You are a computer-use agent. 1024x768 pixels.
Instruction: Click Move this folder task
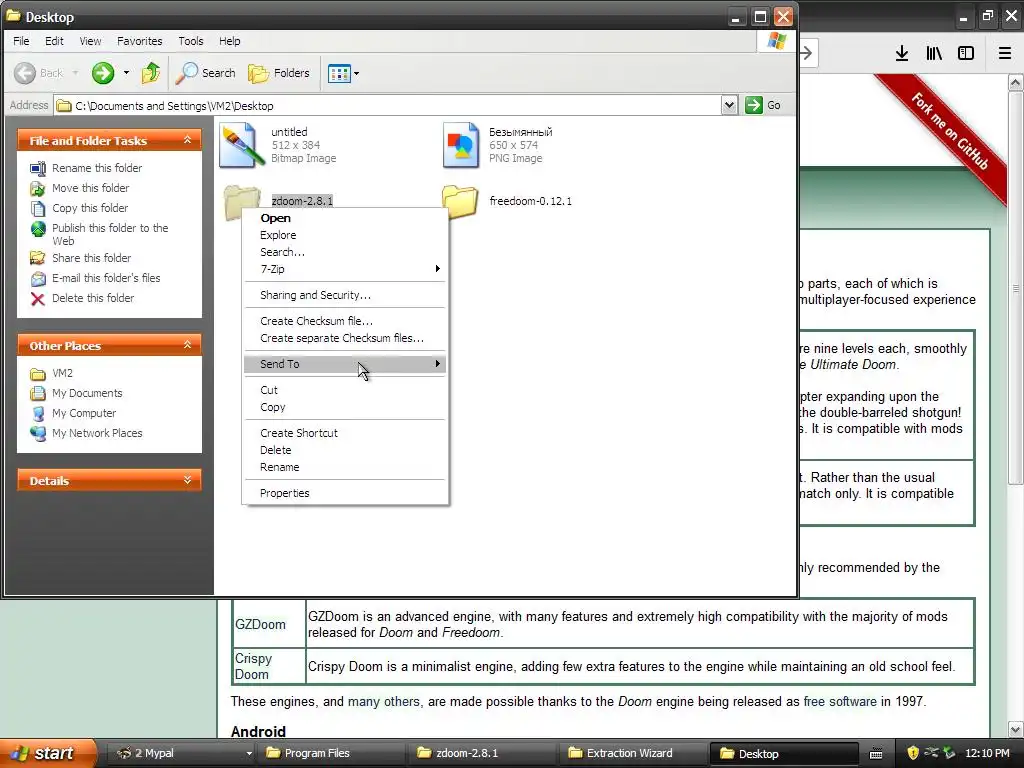tap(90, 188)
